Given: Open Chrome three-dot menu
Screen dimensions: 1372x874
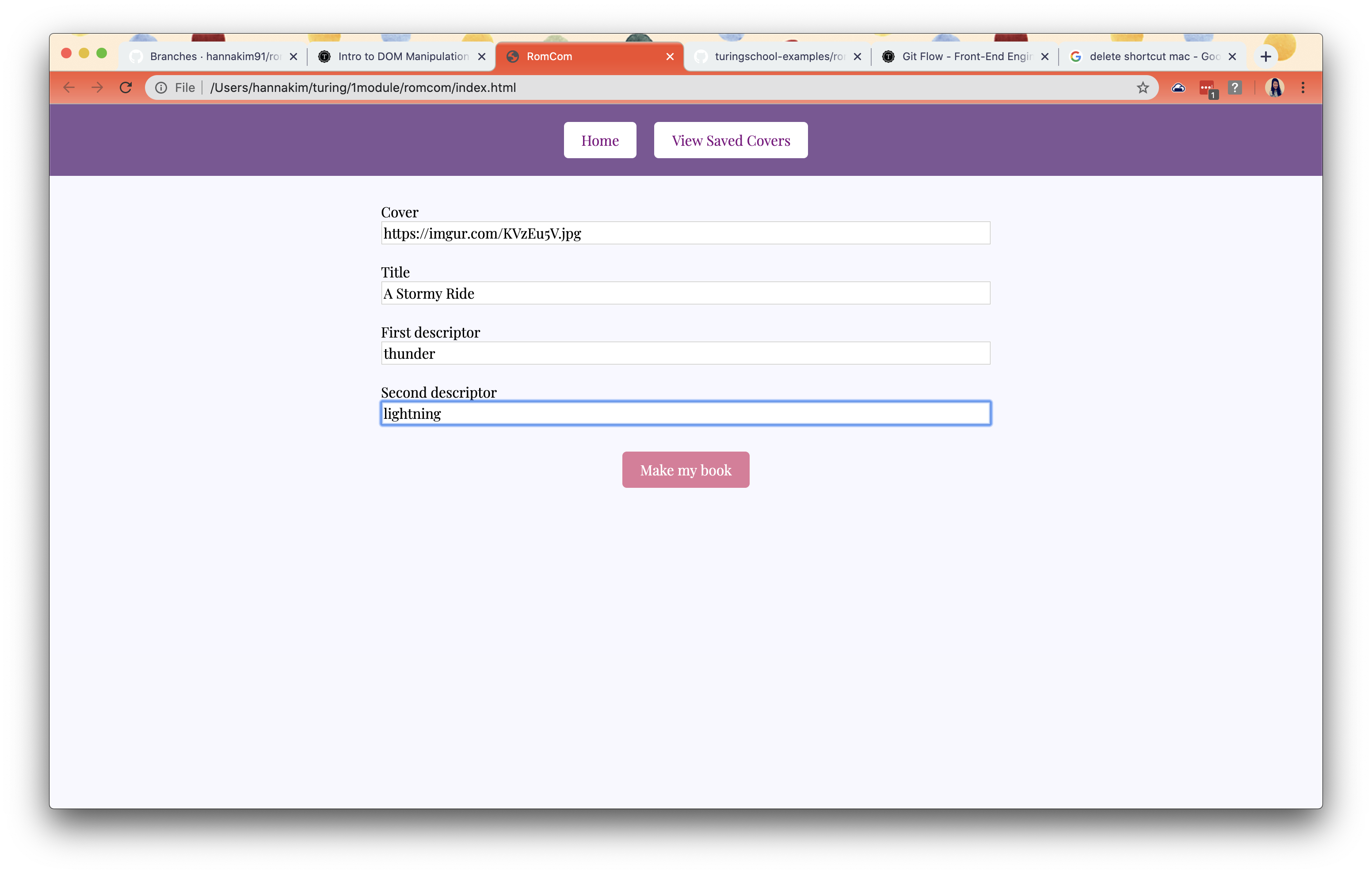Looking at the screenshot, I should coord(1303,88).
